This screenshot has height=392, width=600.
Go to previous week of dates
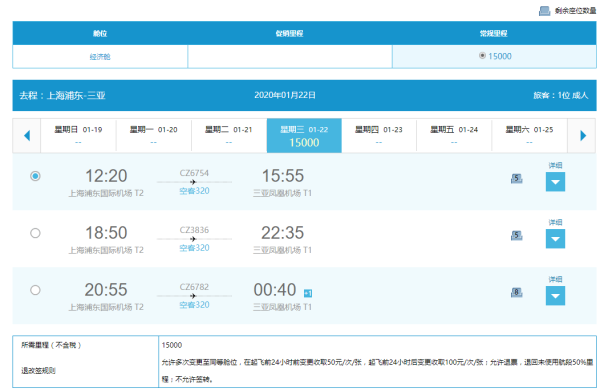tap(27, 136)
